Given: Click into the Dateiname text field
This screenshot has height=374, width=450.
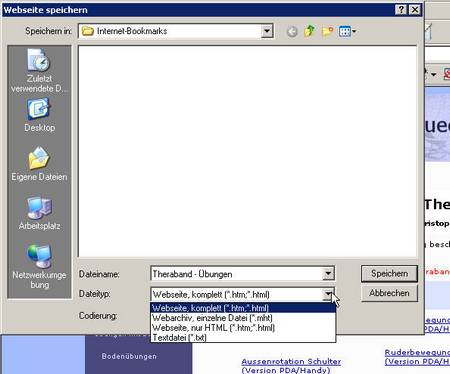Looking at the screenshot, I should point(237,274).
